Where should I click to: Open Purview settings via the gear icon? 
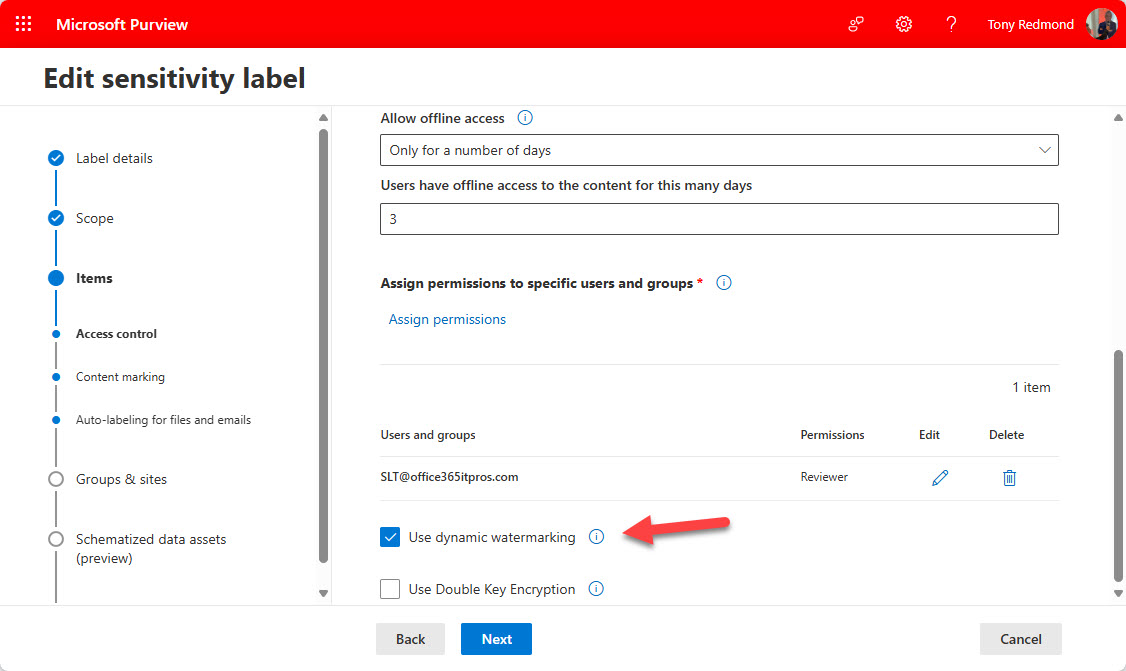click(903, 23)
